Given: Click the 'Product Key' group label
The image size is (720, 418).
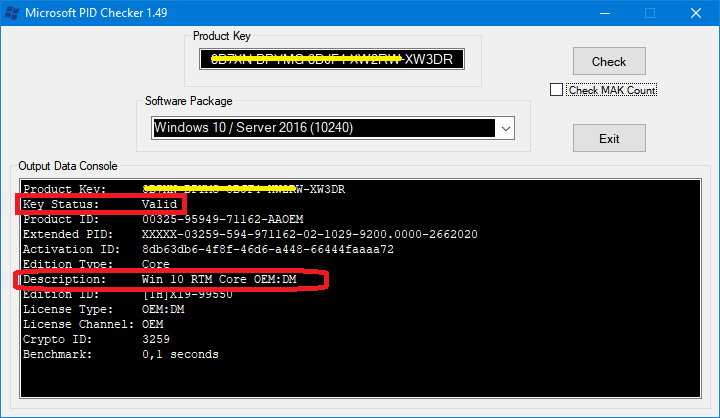Looking at the screenshot, I should [222, 36].
